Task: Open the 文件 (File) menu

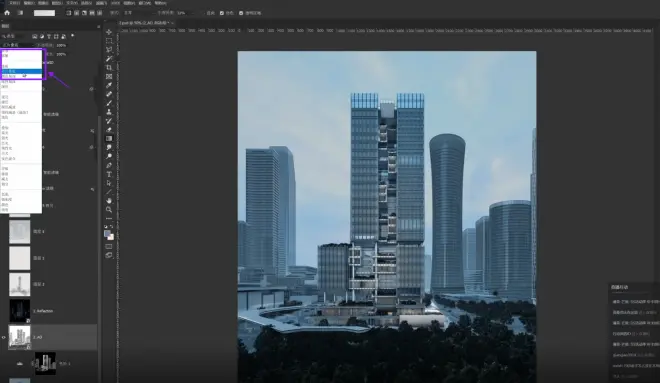Action: pyautogui.click(x=15, y=3)
